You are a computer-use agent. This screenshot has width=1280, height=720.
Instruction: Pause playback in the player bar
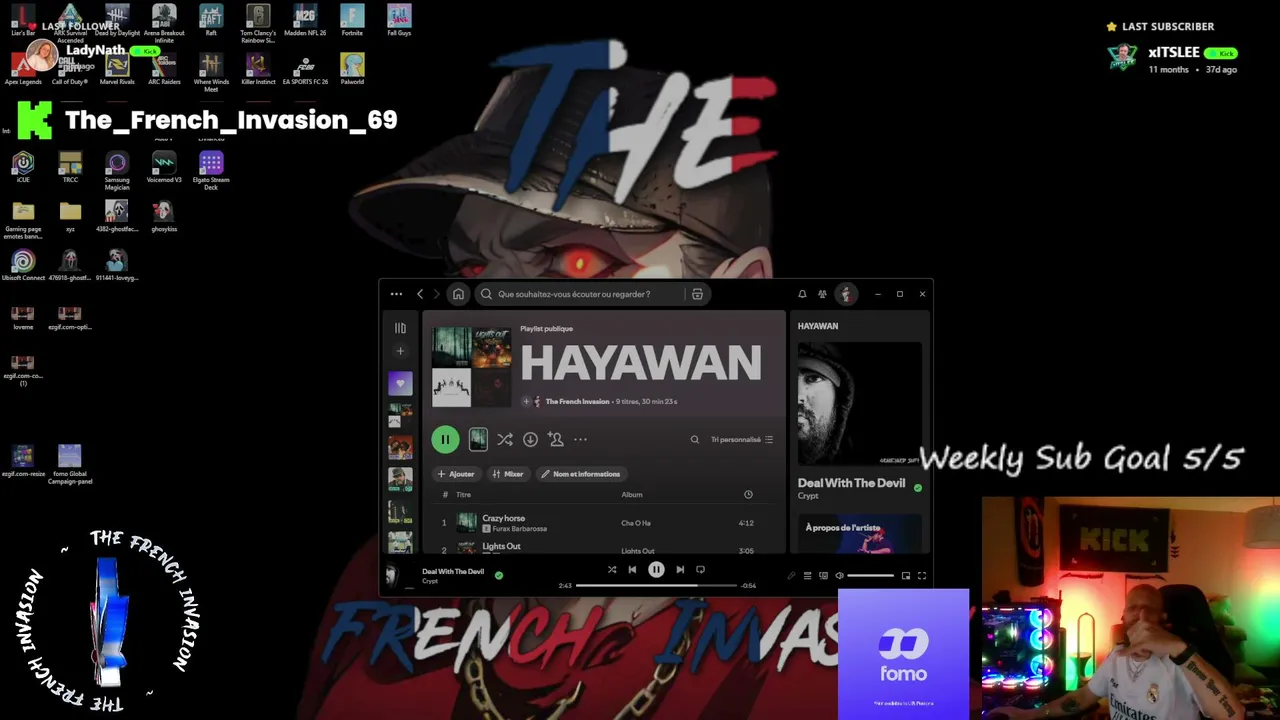click(656, 570)
